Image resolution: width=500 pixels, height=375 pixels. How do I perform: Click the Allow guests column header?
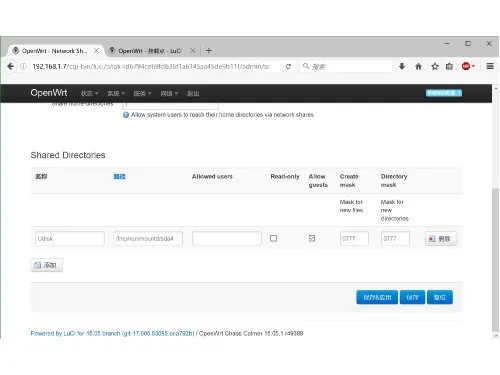click(318, 180)
